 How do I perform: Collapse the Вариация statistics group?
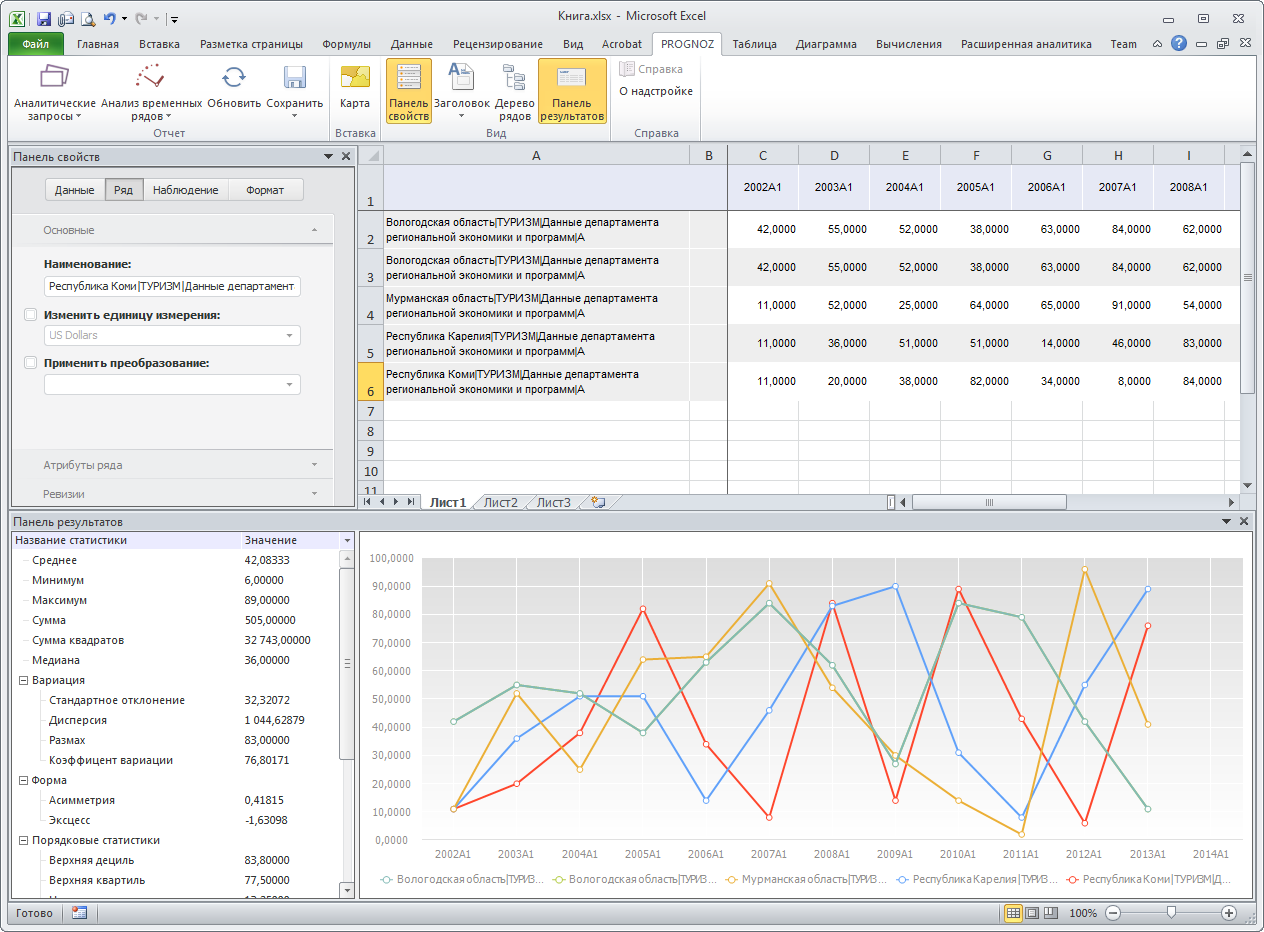point(22,680)
